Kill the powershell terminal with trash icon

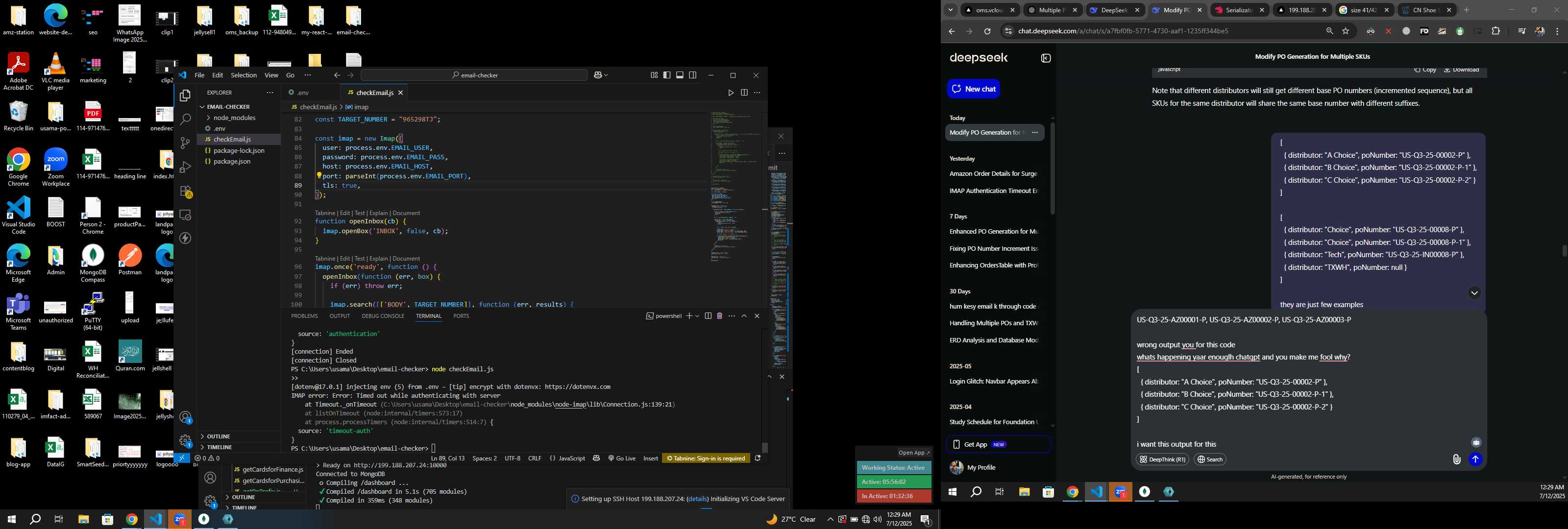click(x=719, y=316)
